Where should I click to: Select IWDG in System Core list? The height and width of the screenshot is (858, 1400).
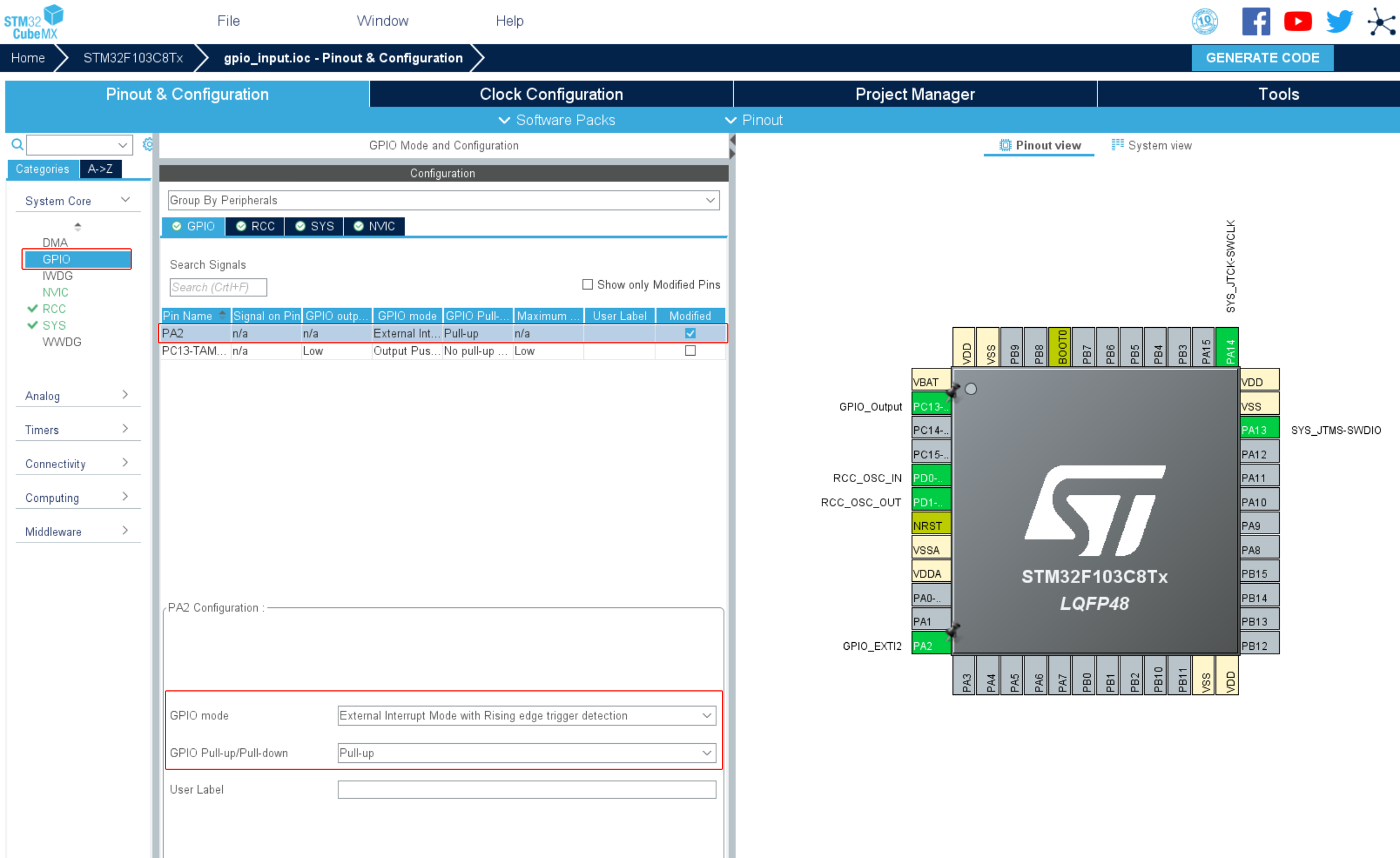[57, 276]
